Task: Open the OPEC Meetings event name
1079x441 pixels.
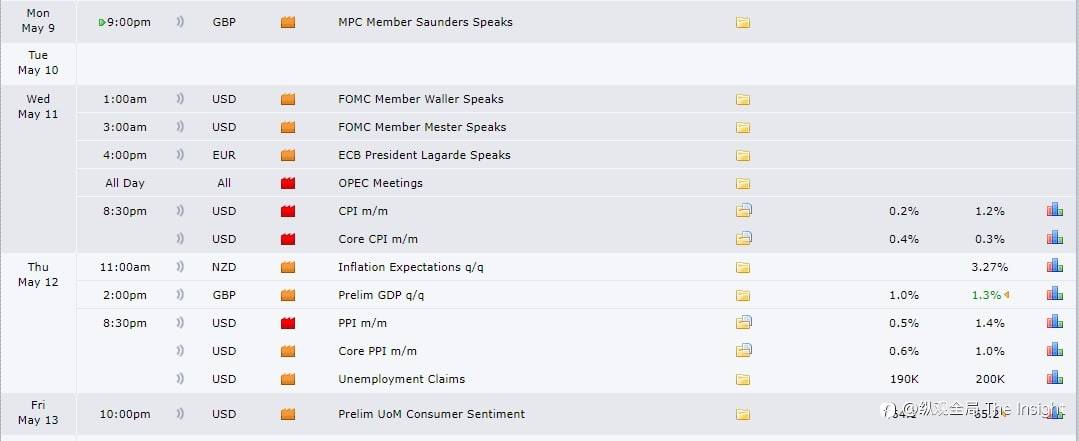Action: (x=380, y=183)
